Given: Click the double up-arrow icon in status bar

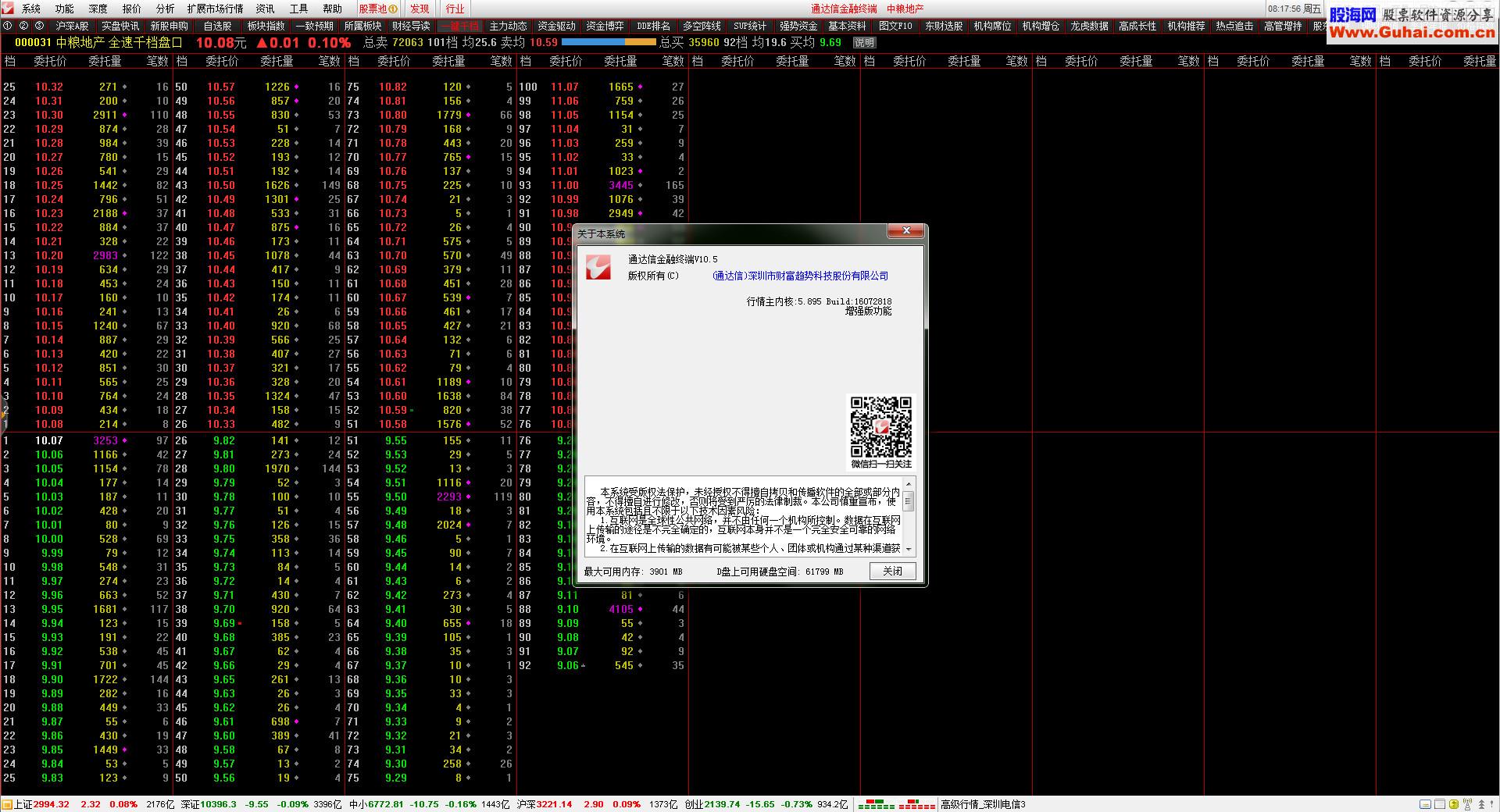Looking at the screenshot, I should point(1480,804).
